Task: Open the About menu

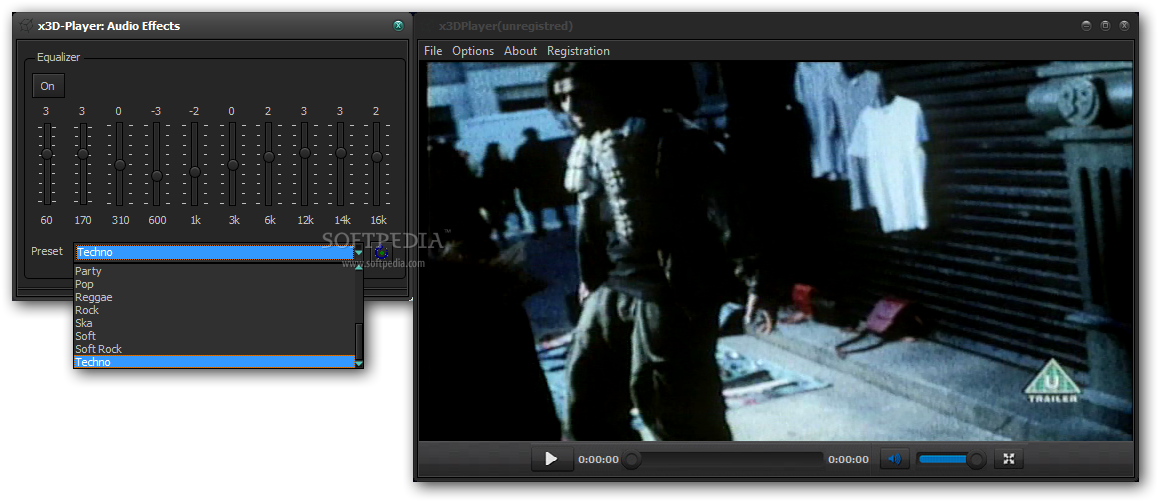Action: click(x=520, y=51)
